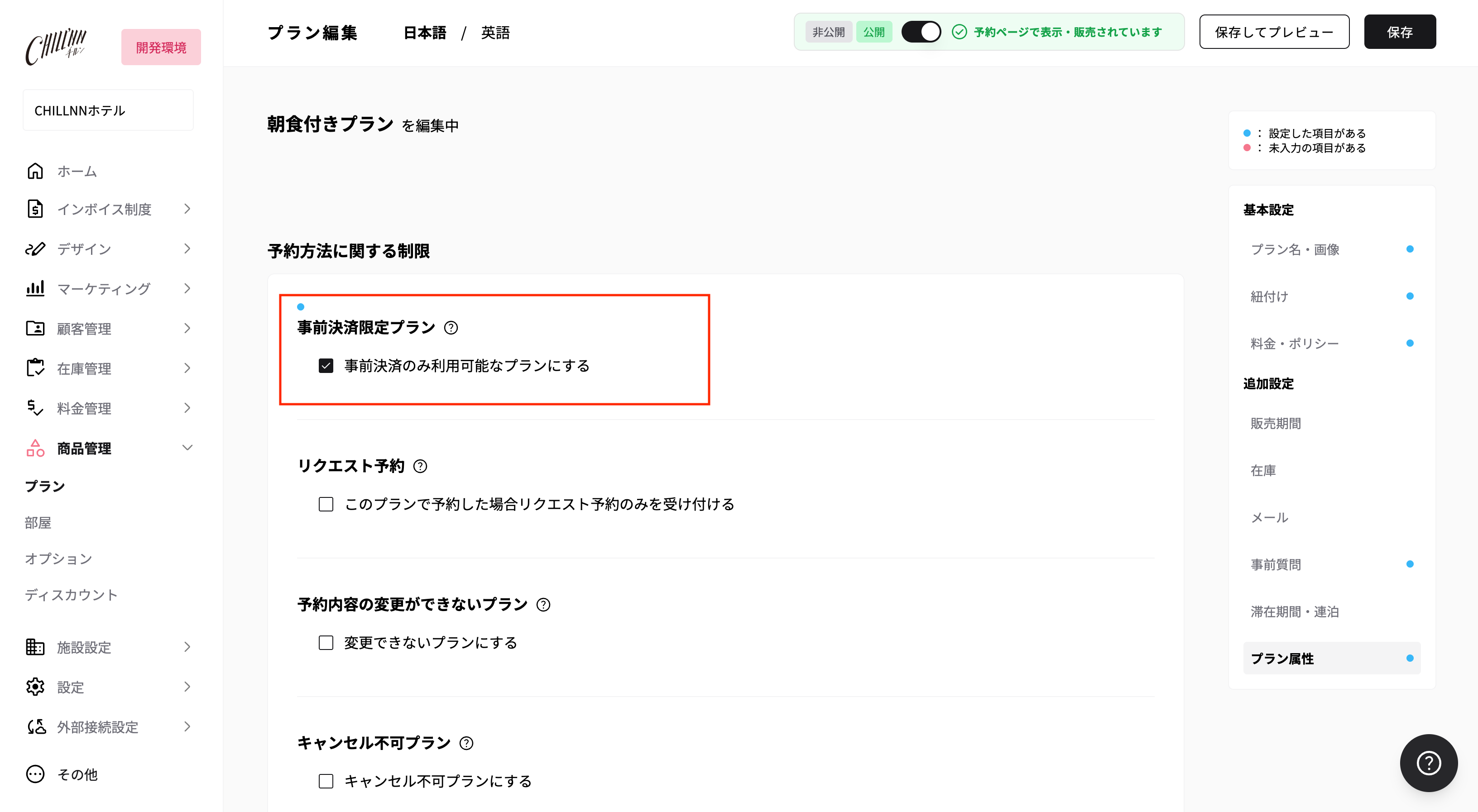This screenshot has height=812, width=1478.
Task: Click 保存してプレビュー button
Action: [x=1274, y=32]
